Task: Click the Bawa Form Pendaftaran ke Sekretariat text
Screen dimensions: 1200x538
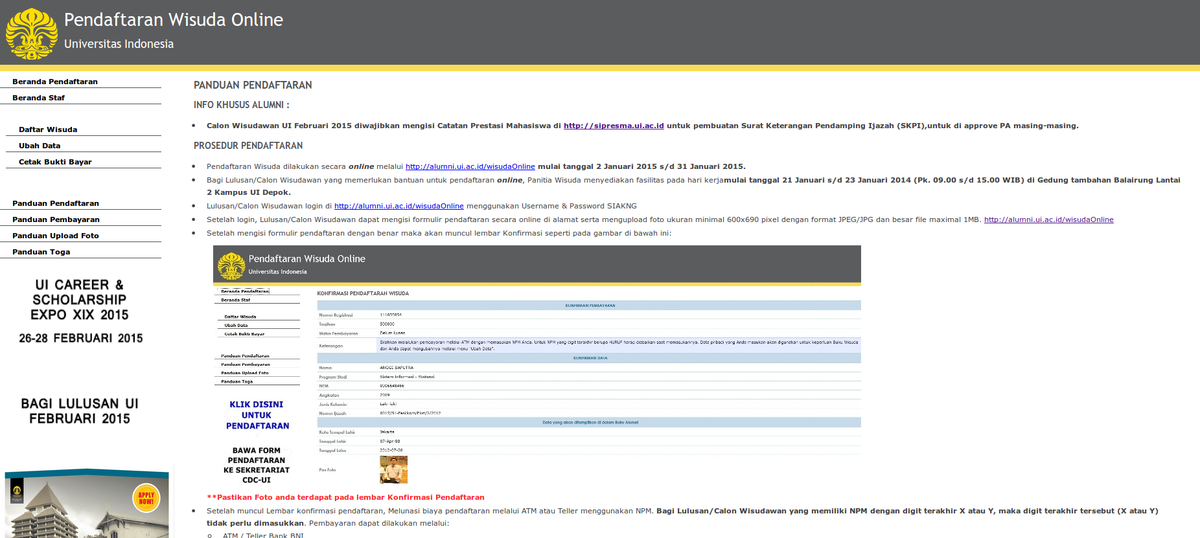Action: tap(257, 465)
